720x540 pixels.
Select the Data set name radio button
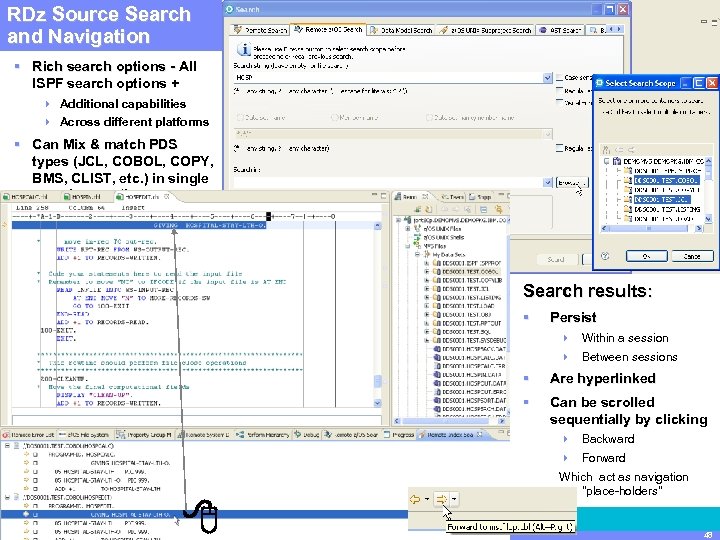point(239,118)
